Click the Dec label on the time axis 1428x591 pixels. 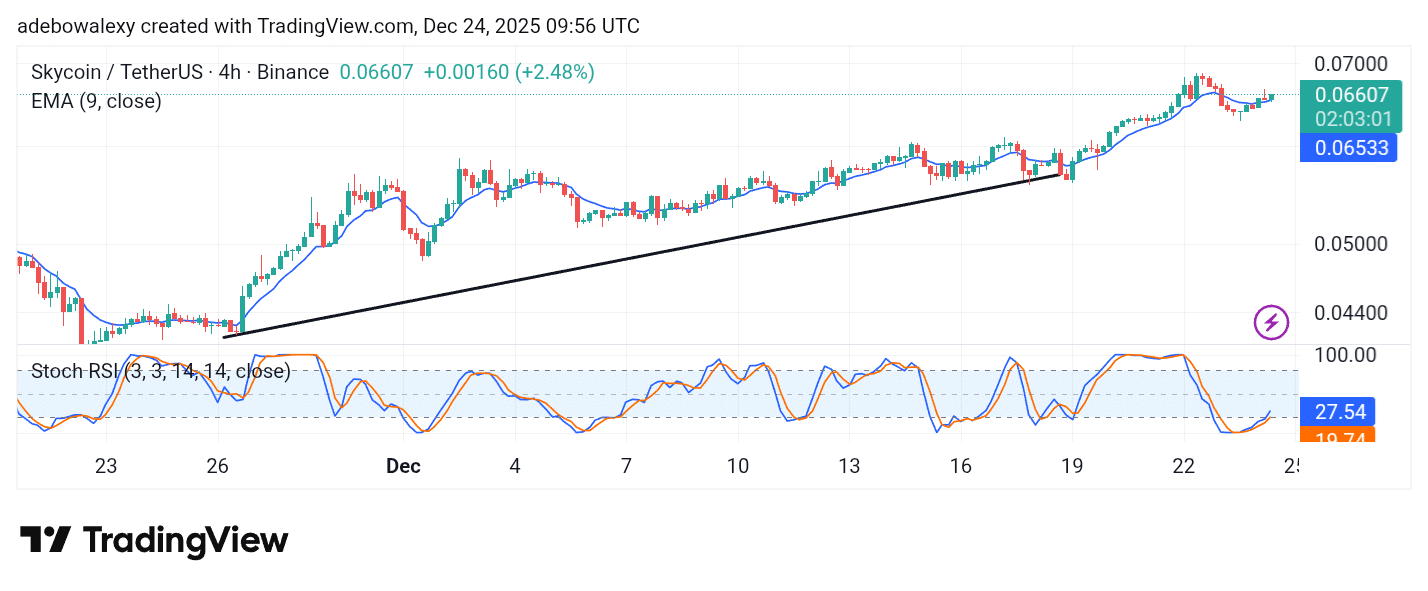403,466
